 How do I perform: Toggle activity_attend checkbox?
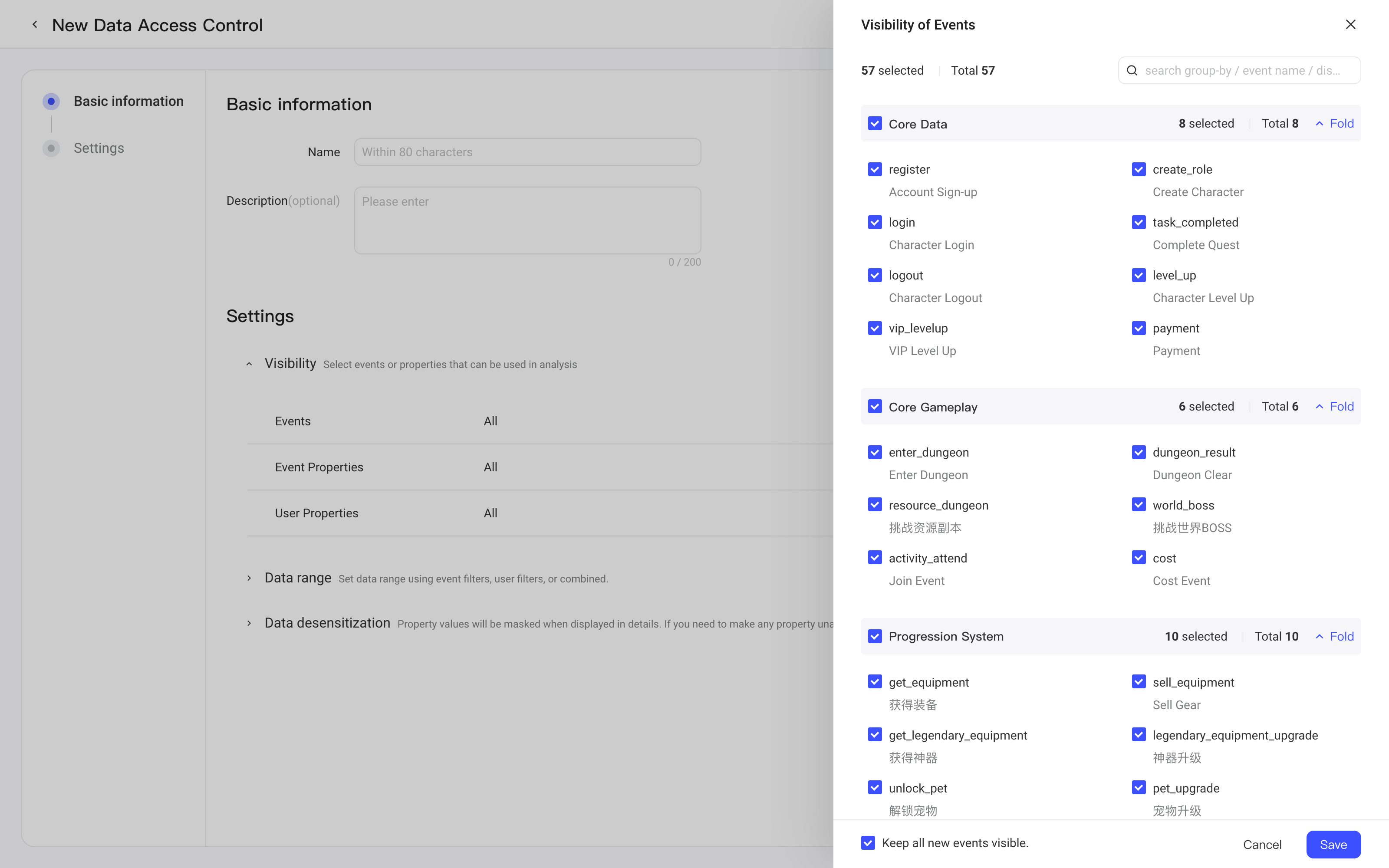[875, 557]
